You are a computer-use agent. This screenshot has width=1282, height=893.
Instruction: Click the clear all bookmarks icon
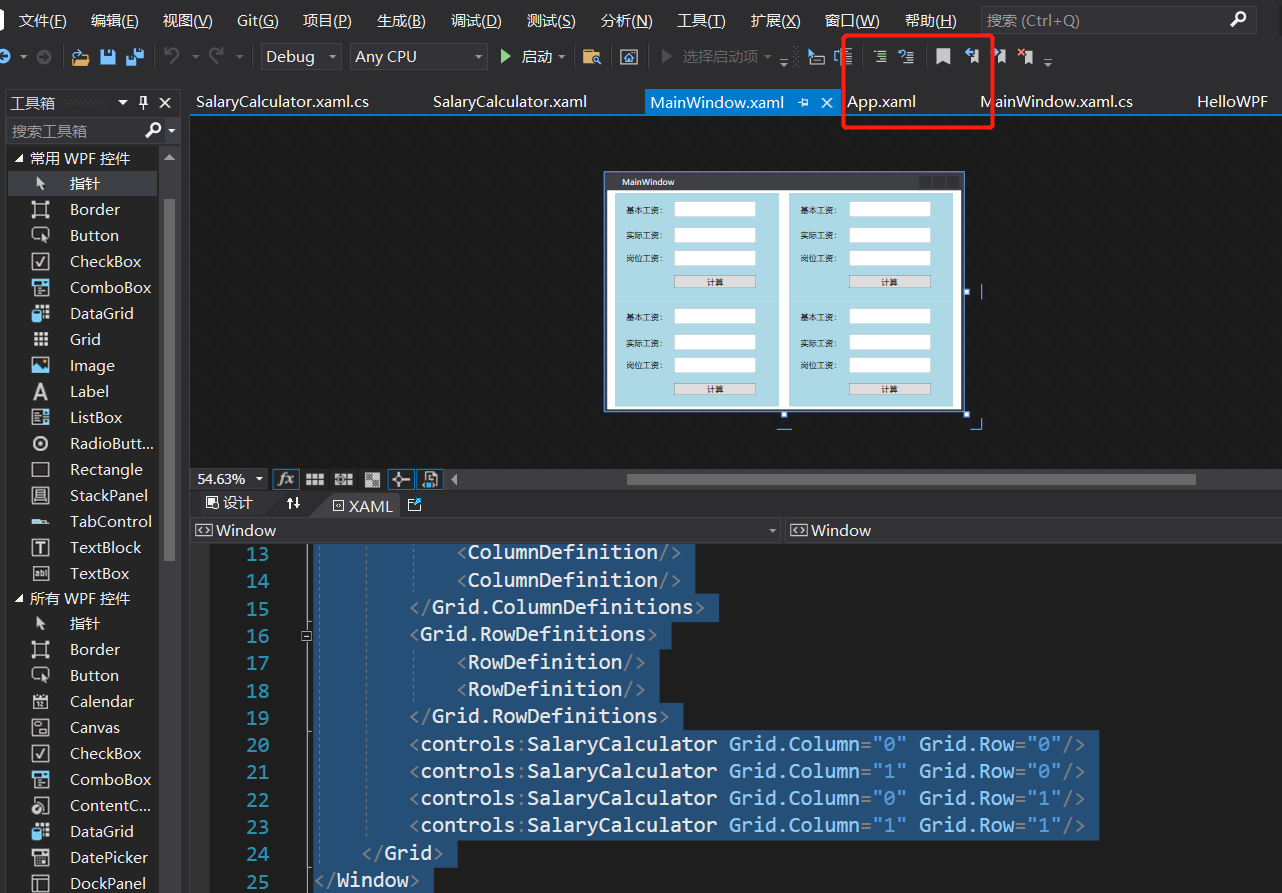1025,57
